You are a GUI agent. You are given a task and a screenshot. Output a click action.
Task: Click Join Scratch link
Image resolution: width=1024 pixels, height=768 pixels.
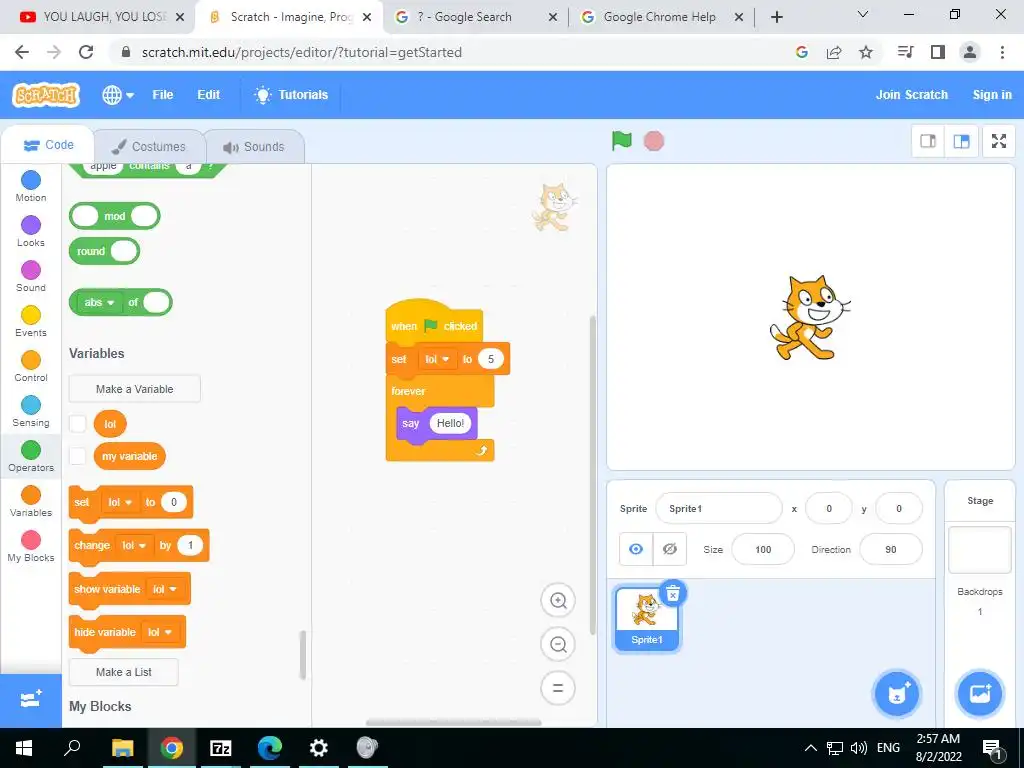[x=912, y=95]
